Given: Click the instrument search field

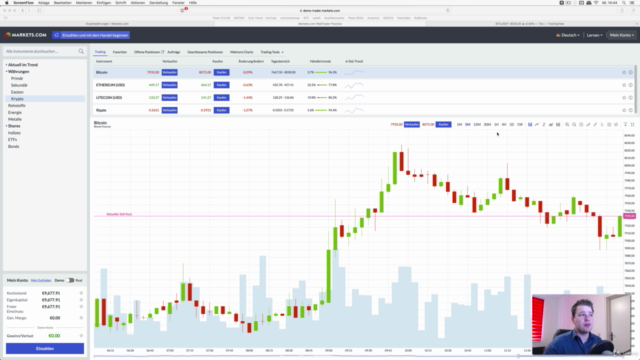Looking at the screenshot, I should 41,51.
